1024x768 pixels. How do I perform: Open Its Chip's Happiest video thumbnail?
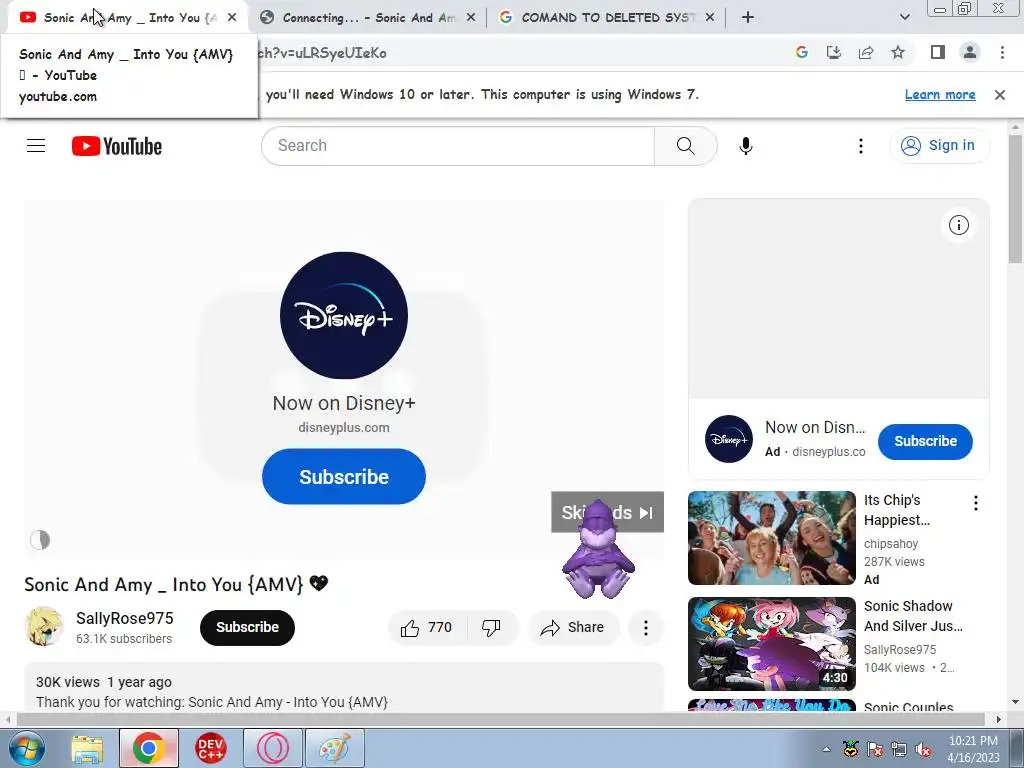coord(771,538)
